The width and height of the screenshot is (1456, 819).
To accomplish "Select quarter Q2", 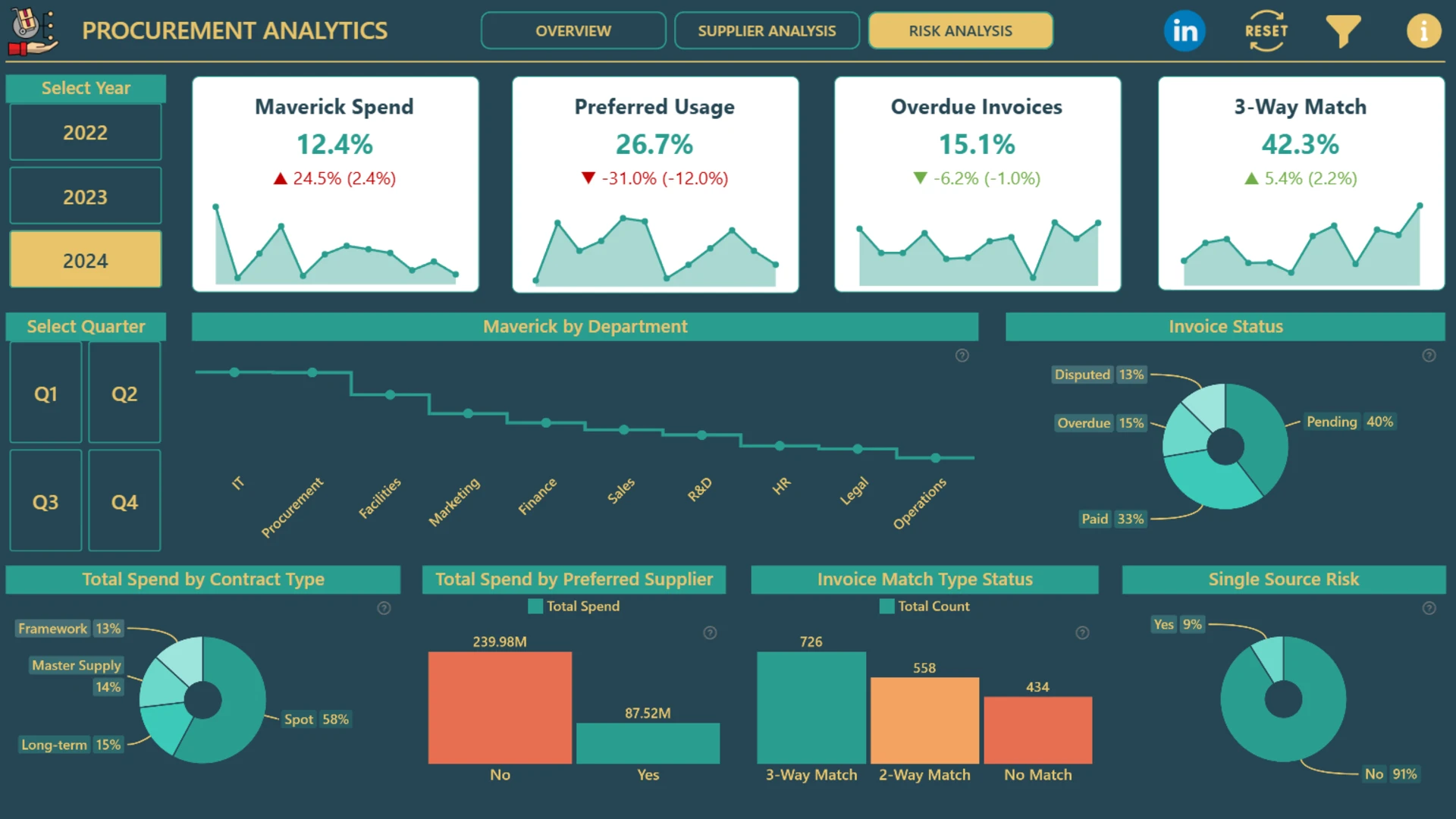I will [x=124, y=394].
